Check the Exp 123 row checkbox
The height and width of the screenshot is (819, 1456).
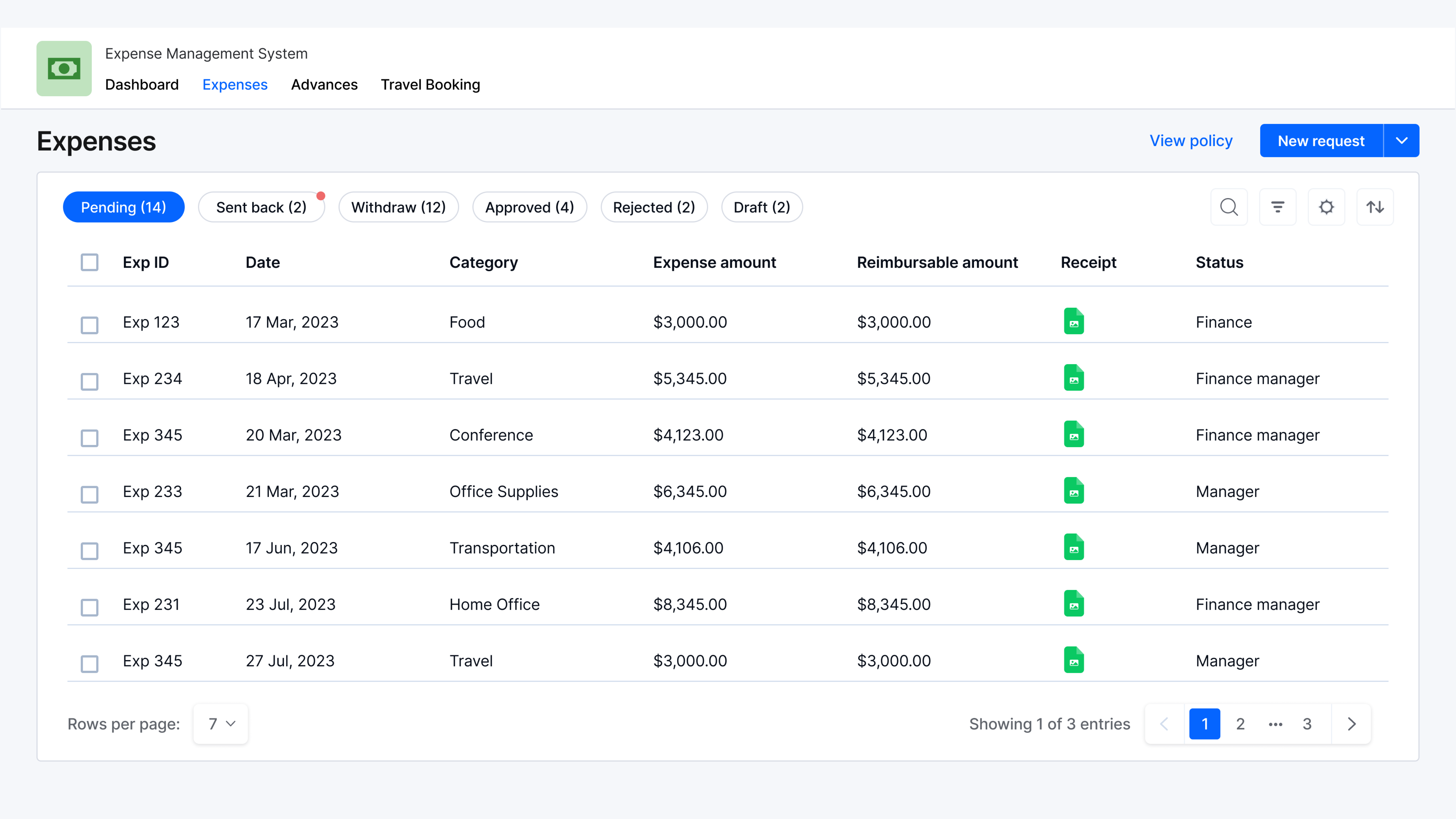click(x=89, y=325)
